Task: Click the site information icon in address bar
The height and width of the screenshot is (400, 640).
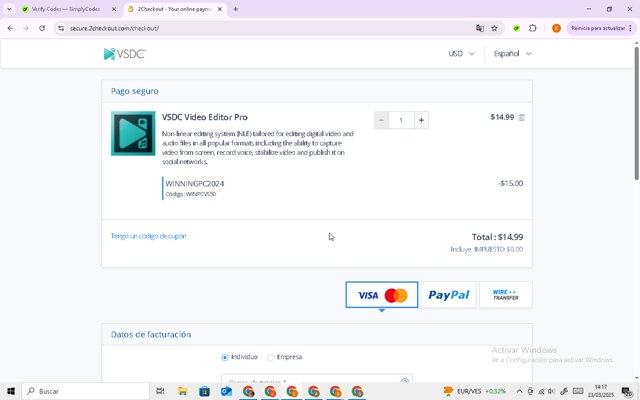Action: click(61, 28)
